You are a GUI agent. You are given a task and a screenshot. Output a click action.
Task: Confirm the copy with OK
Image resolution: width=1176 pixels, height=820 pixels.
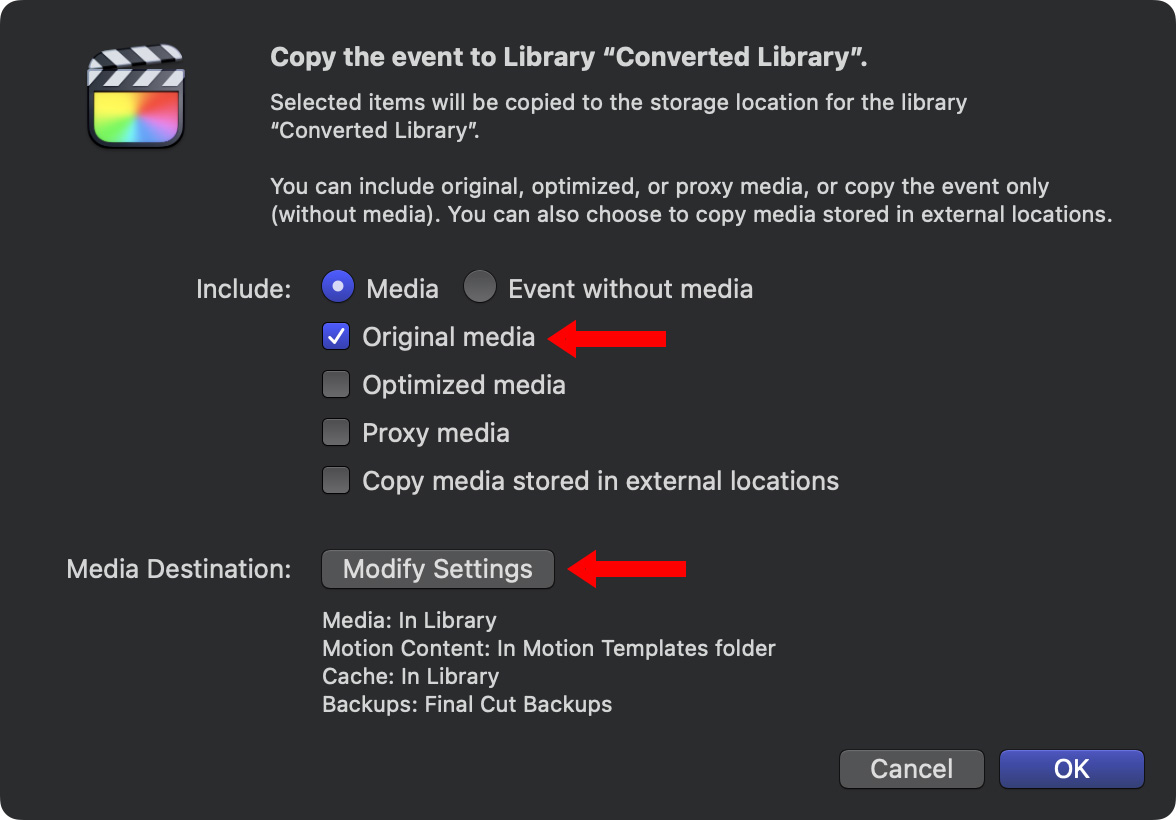pyautogui.click(x=1071, y=769)
